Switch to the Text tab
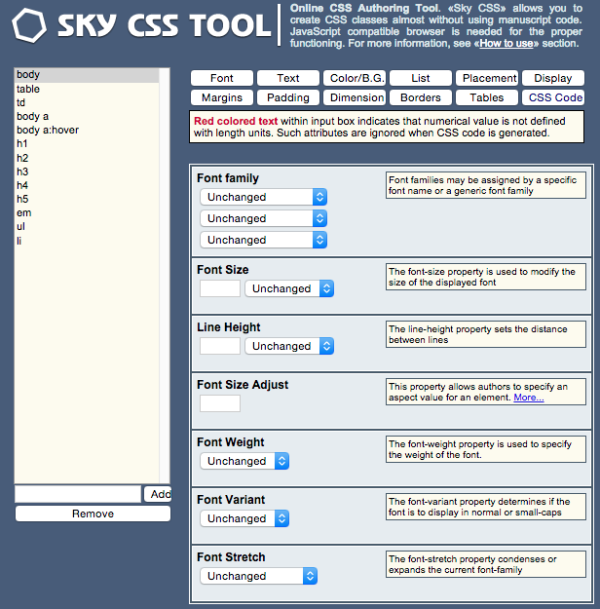This screenshot has width=600, height=609. (x=288, y=78)
